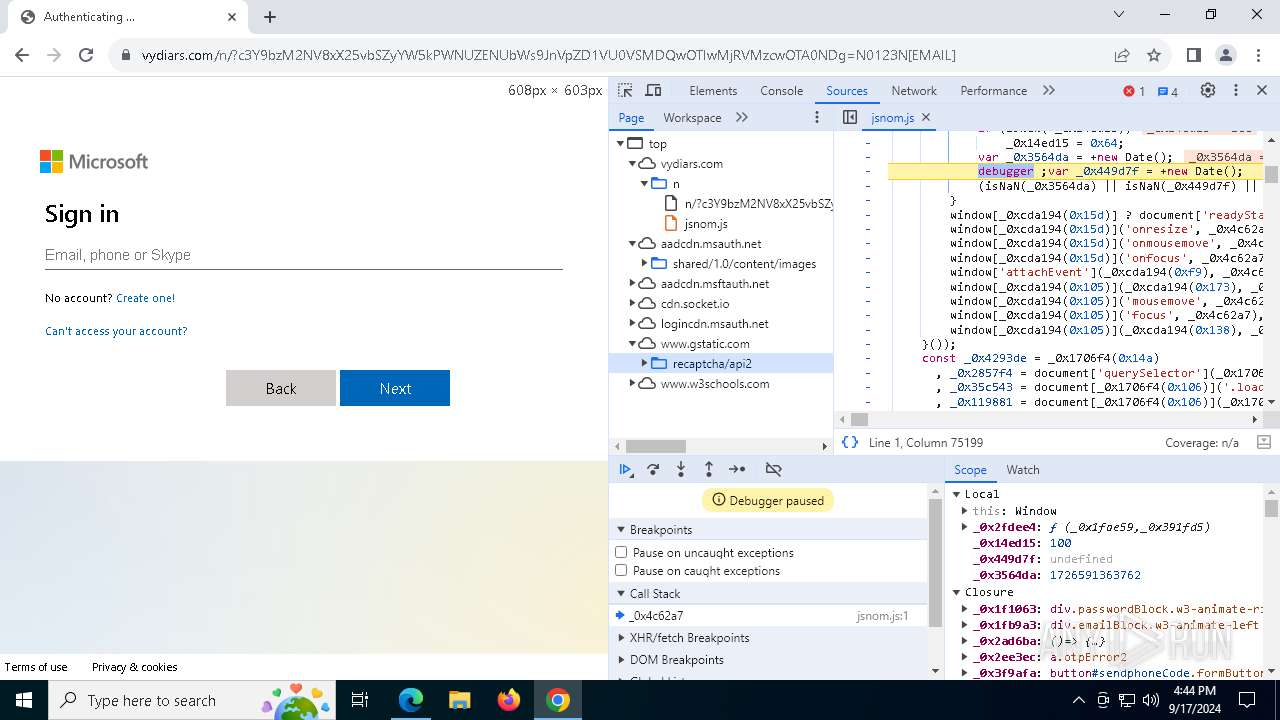Switch to the Watch tab
This screenshot has width=1280, height=720.
click(x=1023, y=469)
